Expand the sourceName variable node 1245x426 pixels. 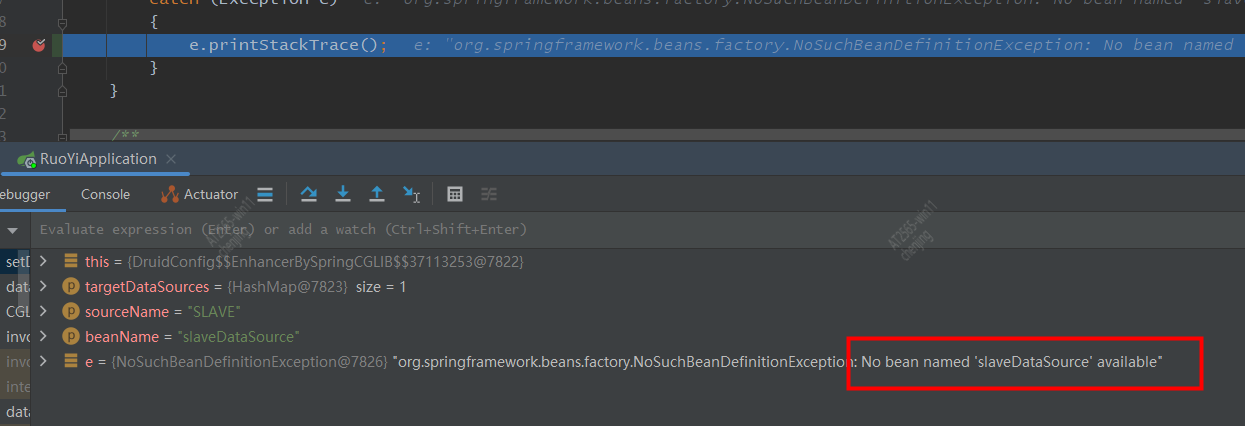(x=43, y=312)
